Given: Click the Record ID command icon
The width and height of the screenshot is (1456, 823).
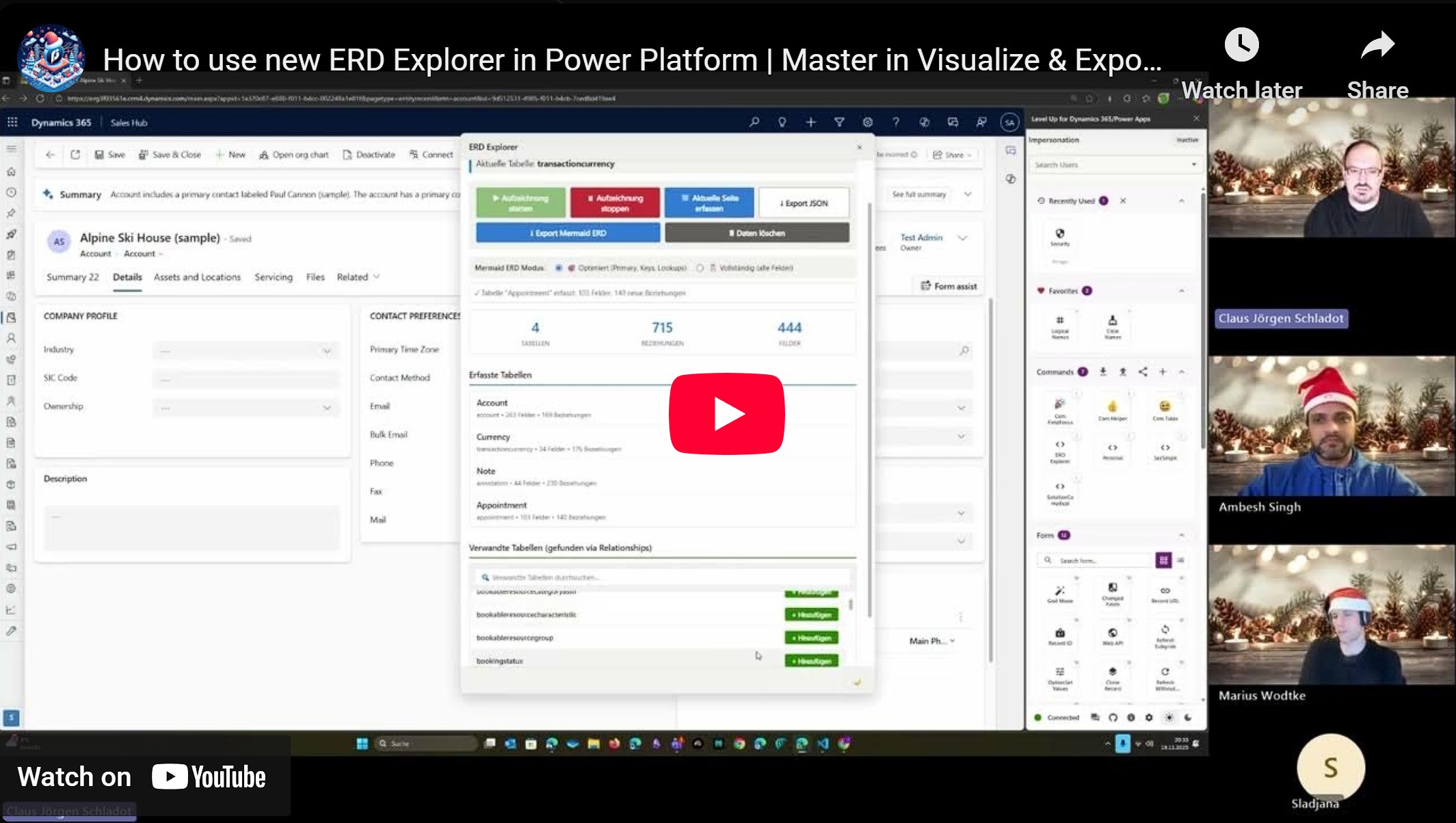Looking at the screenshot, I should pyautogui.click(x=1059, y=634).
